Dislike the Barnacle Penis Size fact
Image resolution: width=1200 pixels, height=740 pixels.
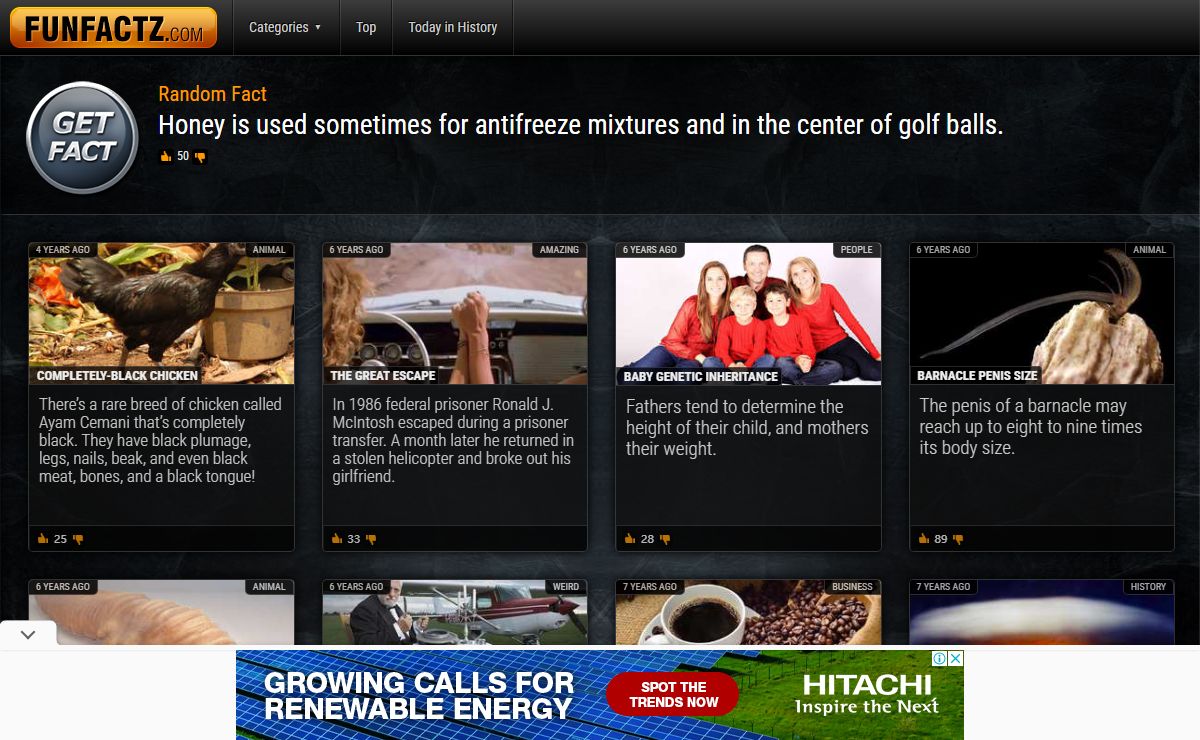click(x=958, y=539)
